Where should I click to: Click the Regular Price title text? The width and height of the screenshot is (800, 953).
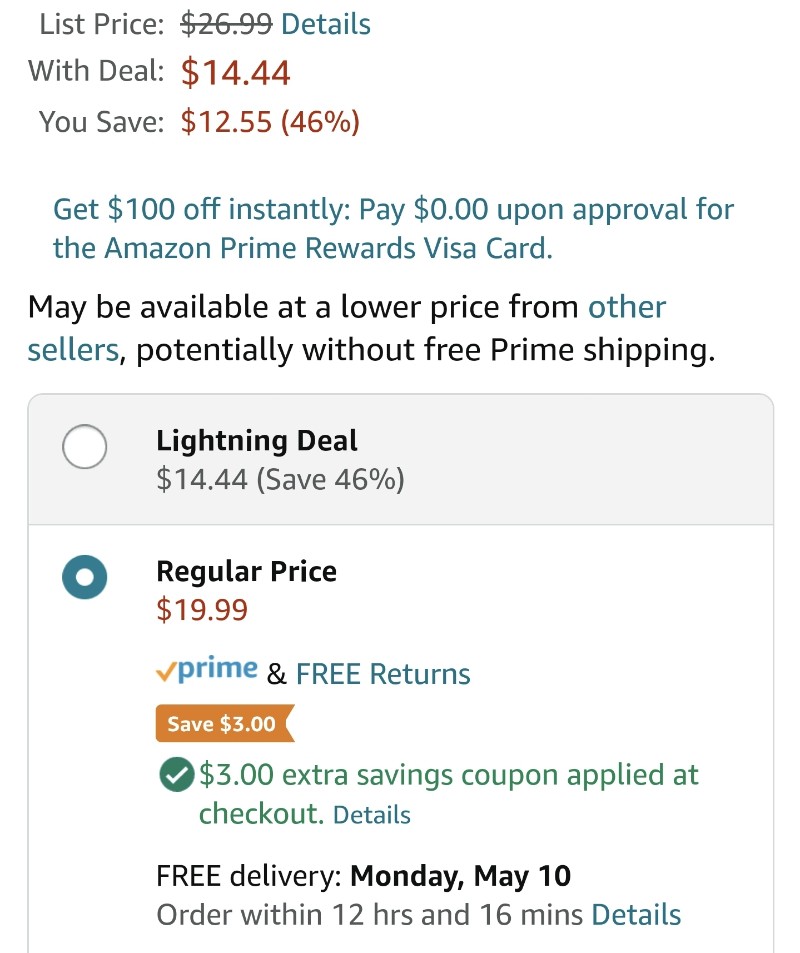pyautogui.click(x=246, y=571)
